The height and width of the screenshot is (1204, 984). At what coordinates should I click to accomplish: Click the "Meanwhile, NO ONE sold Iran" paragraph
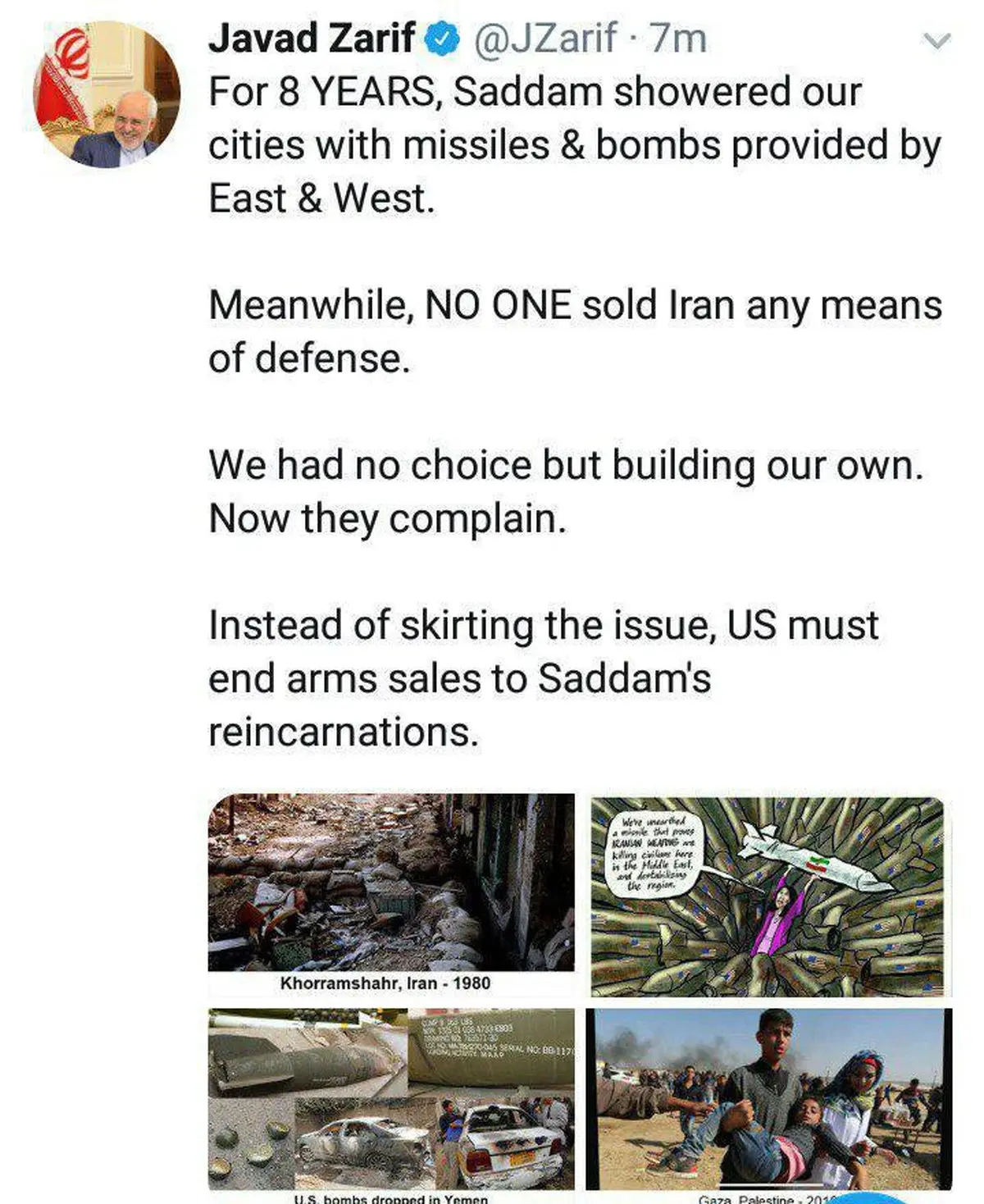coord(574,331)
